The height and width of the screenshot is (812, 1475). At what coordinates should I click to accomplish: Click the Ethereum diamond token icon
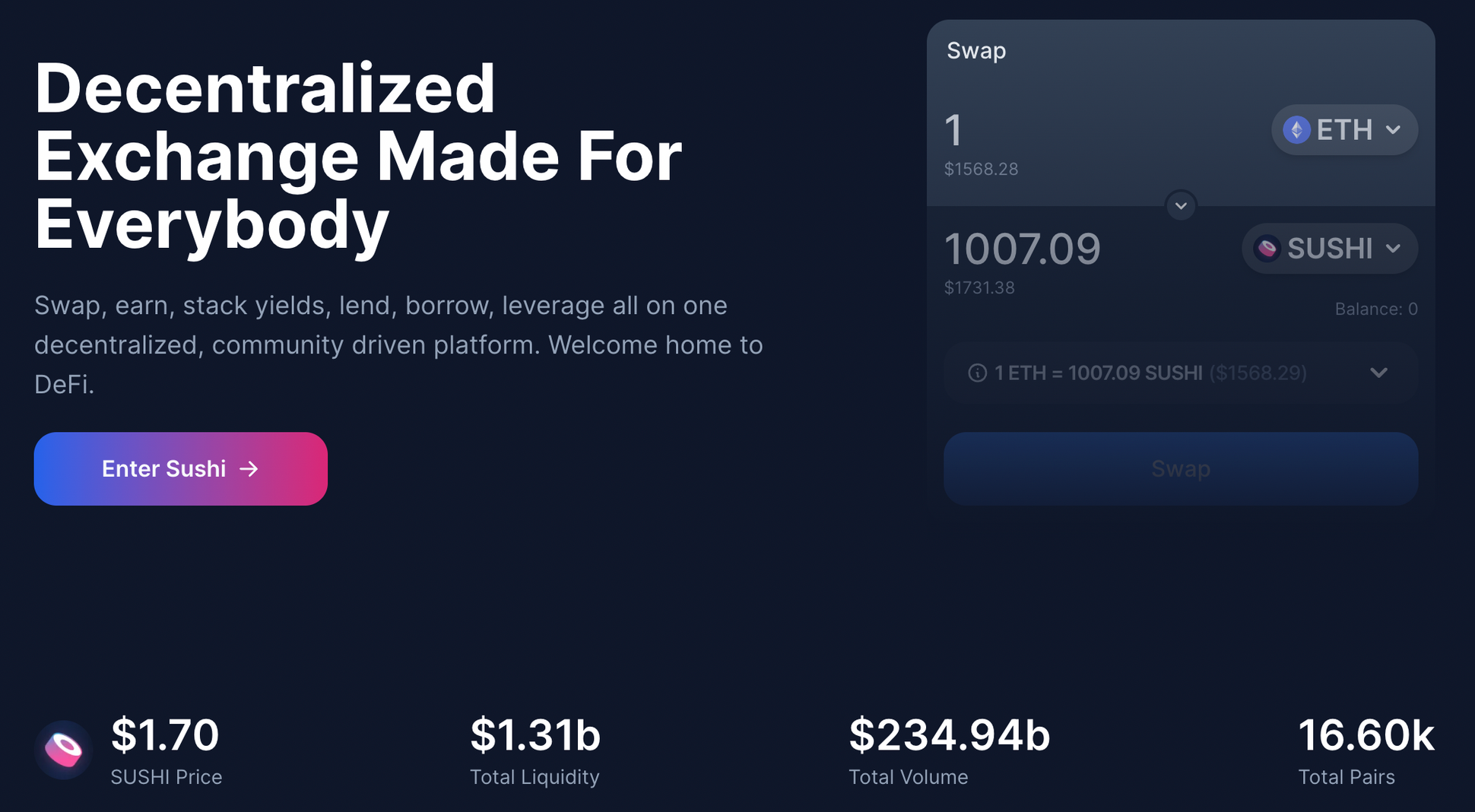point(1296,130)
